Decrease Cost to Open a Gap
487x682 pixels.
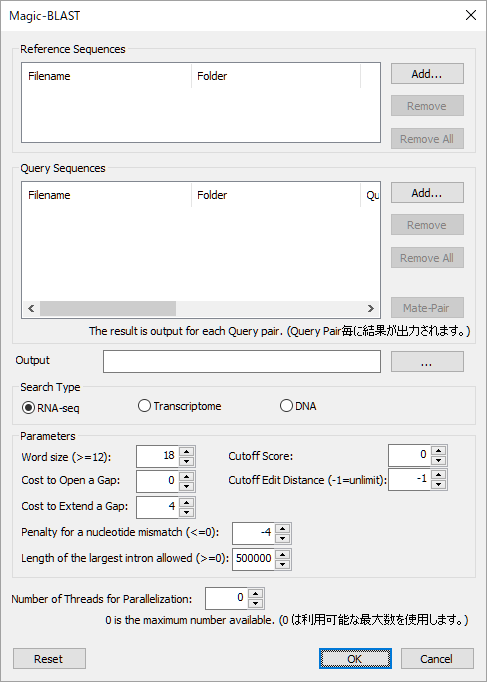click(x=187, y=486)
